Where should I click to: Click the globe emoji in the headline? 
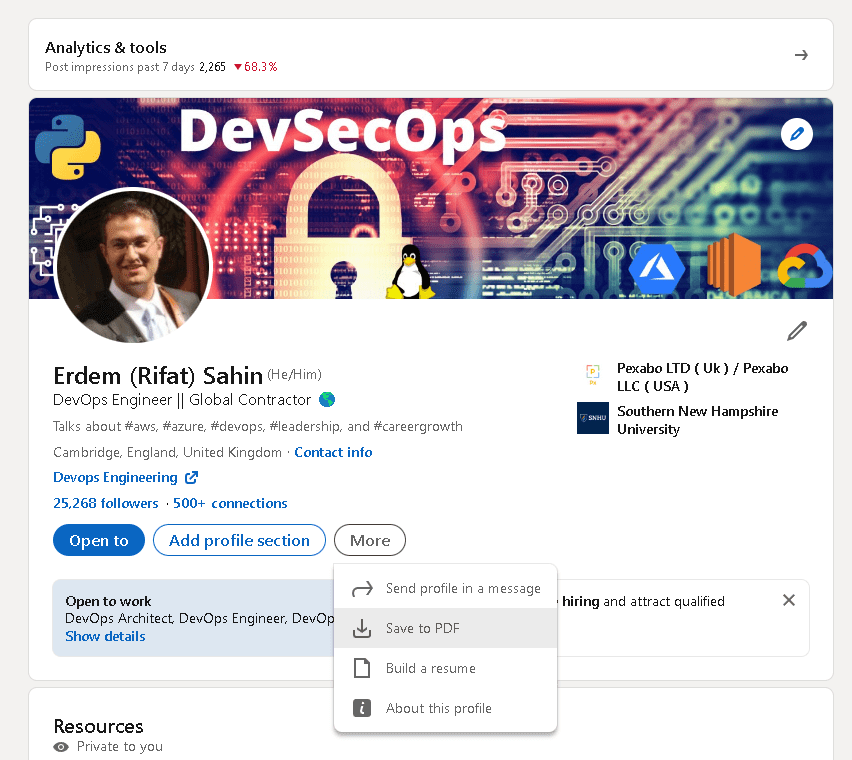tap(327, 400)
